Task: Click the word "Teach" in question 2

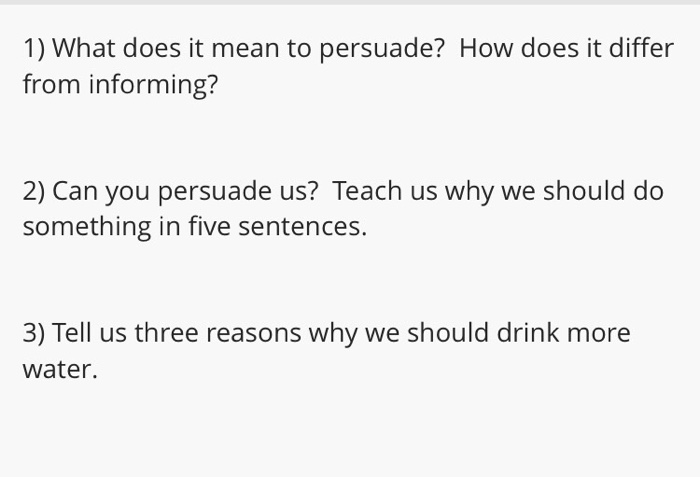Action: 367,191
